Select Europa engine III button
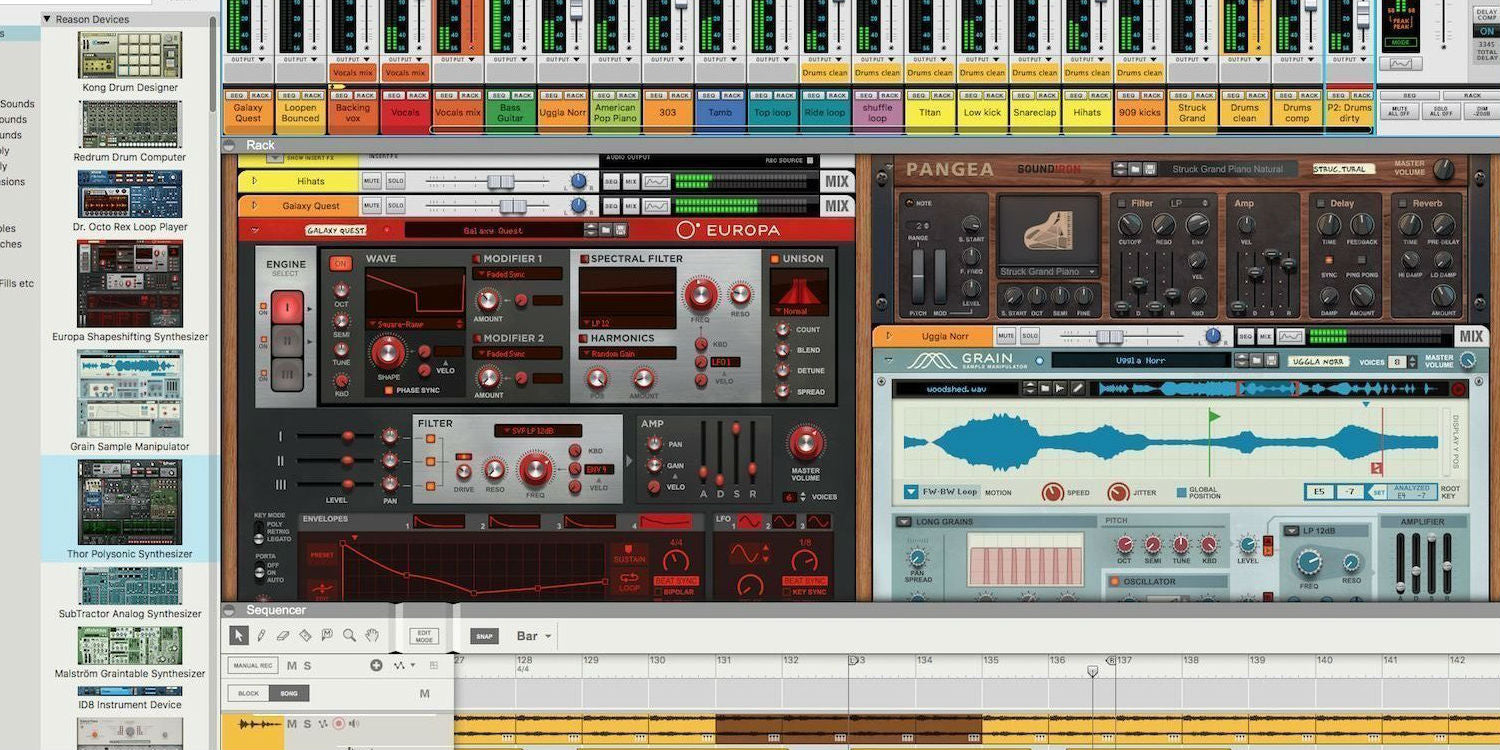Image resolution: width=1500 pixels, height=750 pixels. pyautogui.click(x=287, y=374)
